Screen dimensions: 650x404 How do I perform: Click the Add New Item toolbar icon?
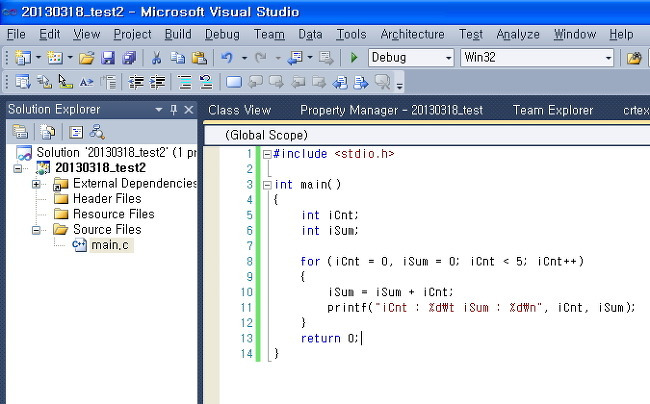point(54,58)
